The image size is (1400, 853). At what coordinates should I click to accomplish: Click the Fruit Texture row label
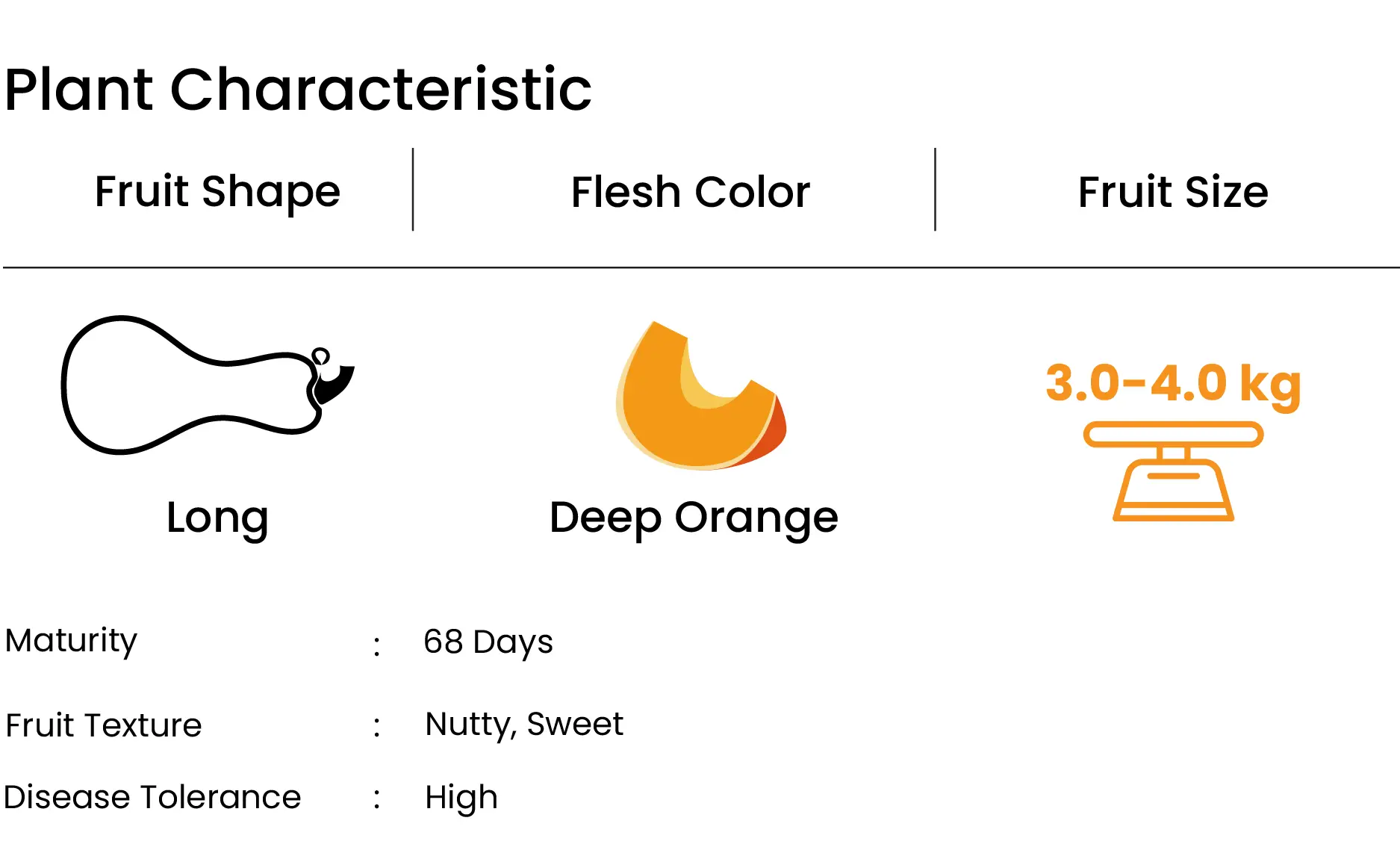[x=104, y=725]
